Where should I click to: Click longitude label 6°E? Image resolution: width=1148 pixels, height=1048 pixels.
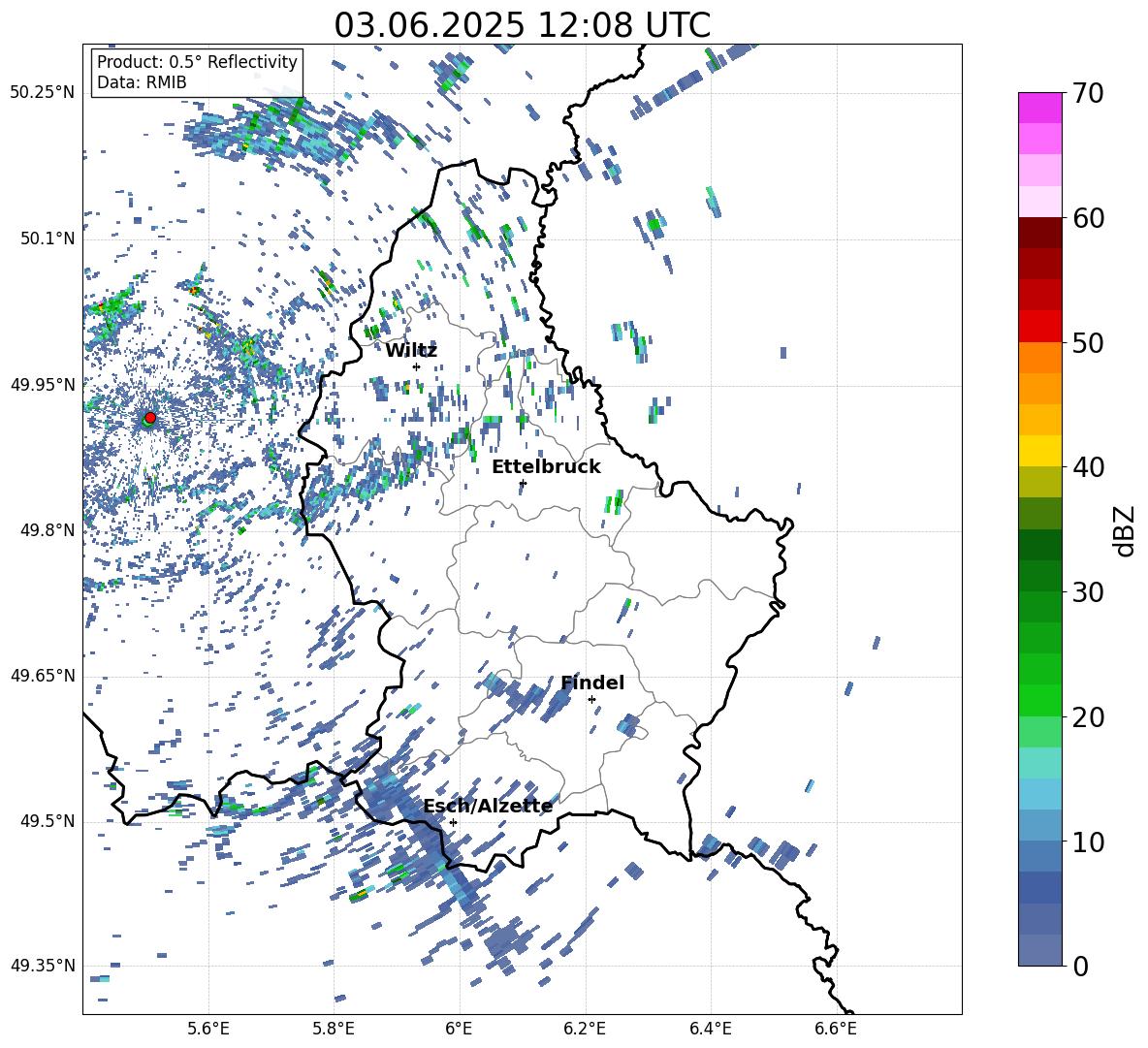pos(459,1029)
